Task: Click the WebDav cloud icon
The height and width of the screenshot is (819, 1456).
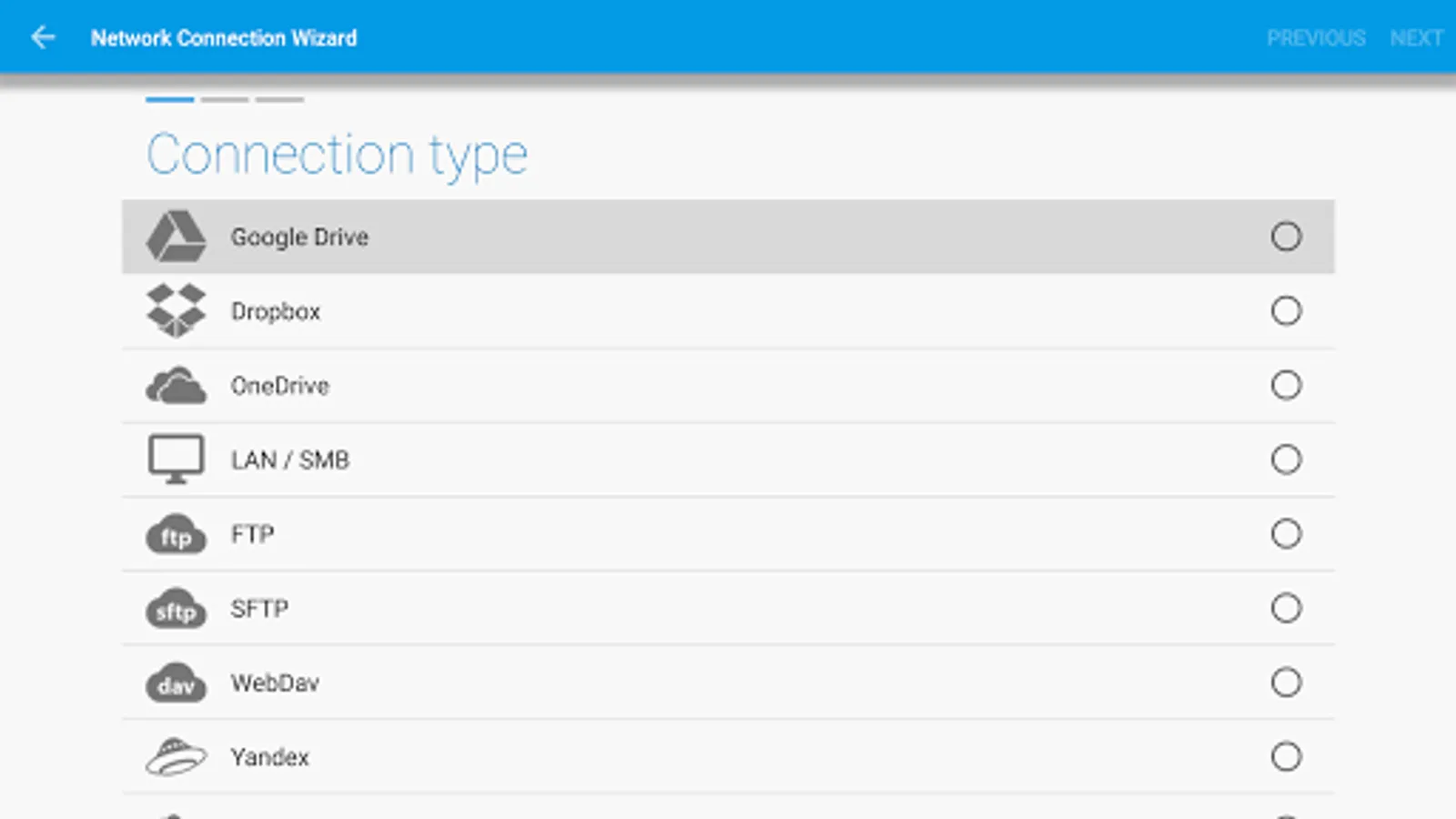Action: click(x=176, y=683)
